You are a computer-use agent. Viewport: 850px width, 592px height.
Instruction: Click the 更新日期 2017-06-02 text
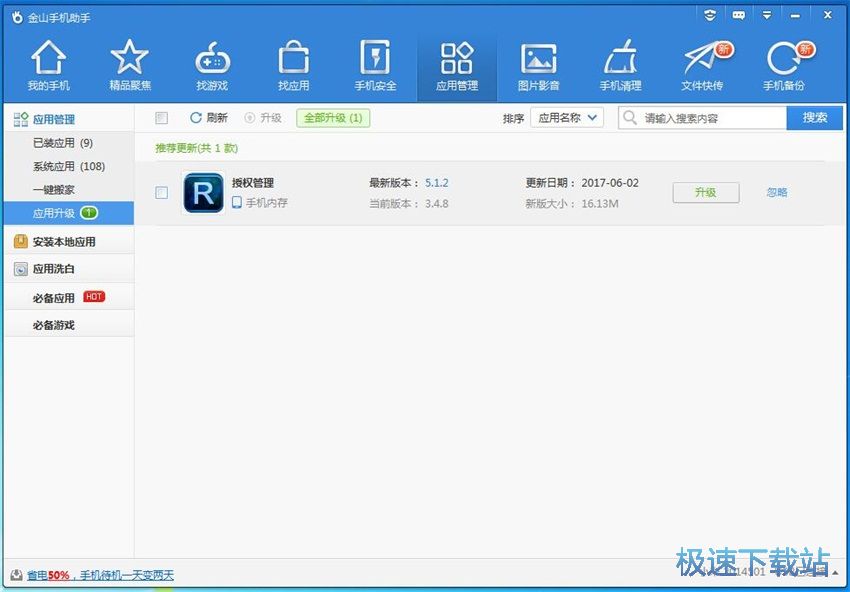click(582, 183)
